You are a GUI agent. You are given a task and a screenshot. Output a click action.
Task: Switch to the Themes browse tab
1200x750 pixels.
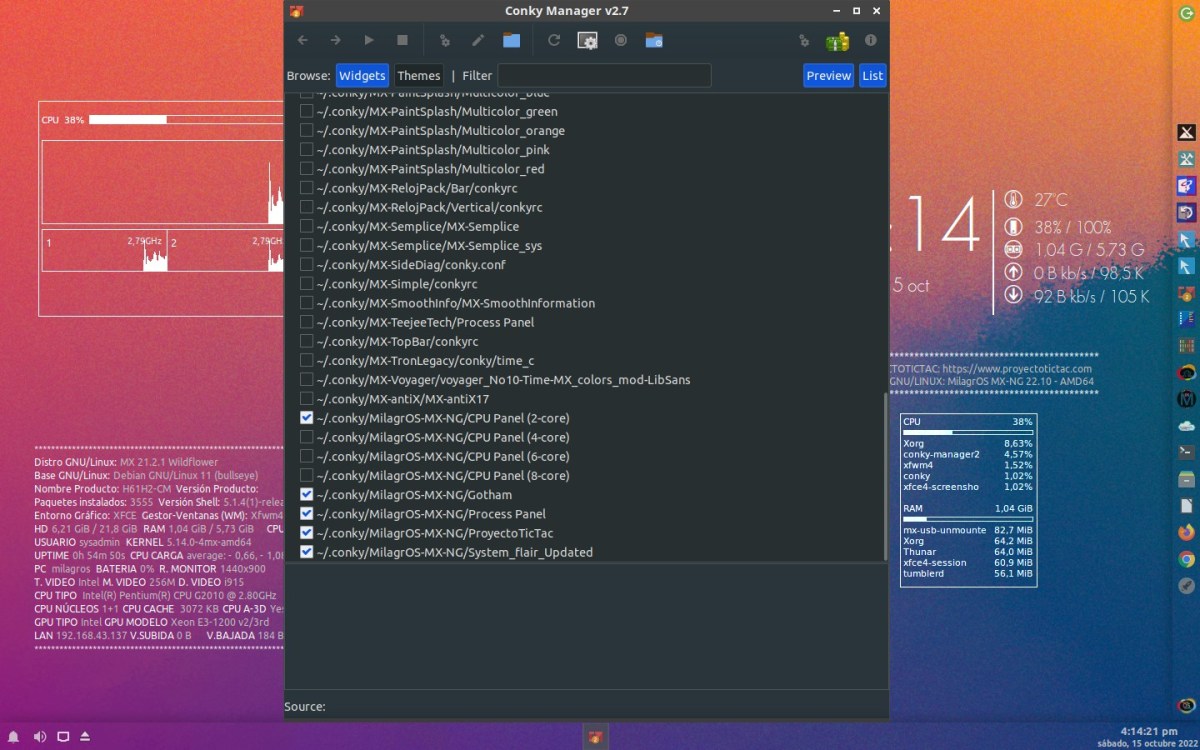[x=418, y=76]
